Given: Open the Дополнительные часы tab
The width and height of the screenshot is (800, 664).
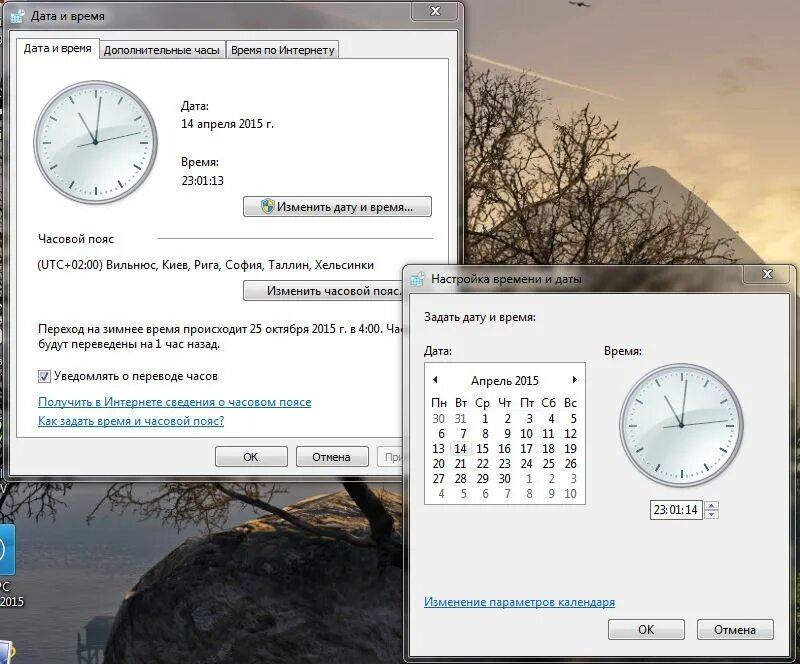Looking at the screenshot, I should 162,50.
